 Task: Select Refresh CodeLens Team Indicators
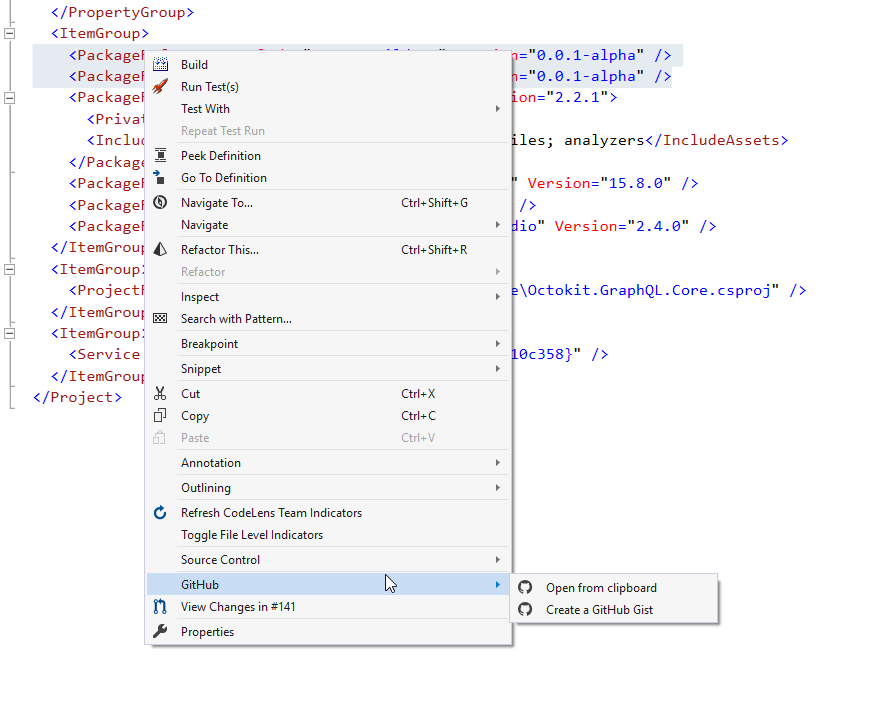point(328,513)
